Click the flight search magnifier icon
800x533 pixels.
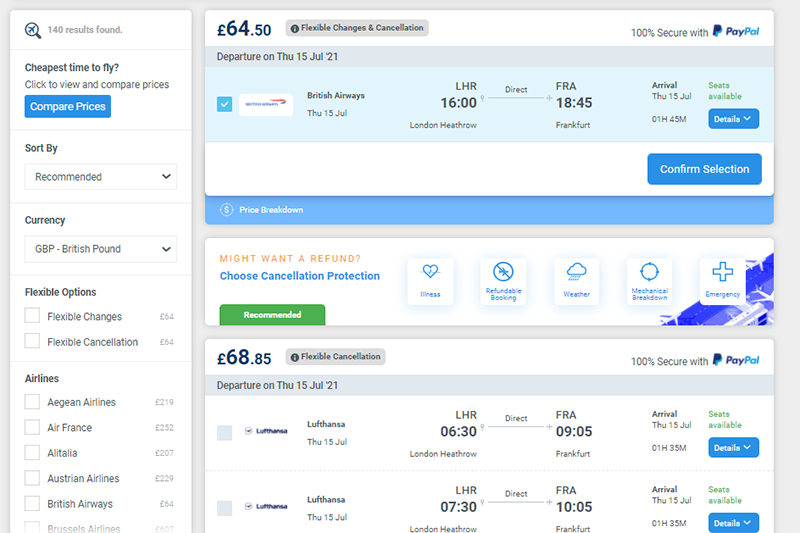[x=33, y=30]
